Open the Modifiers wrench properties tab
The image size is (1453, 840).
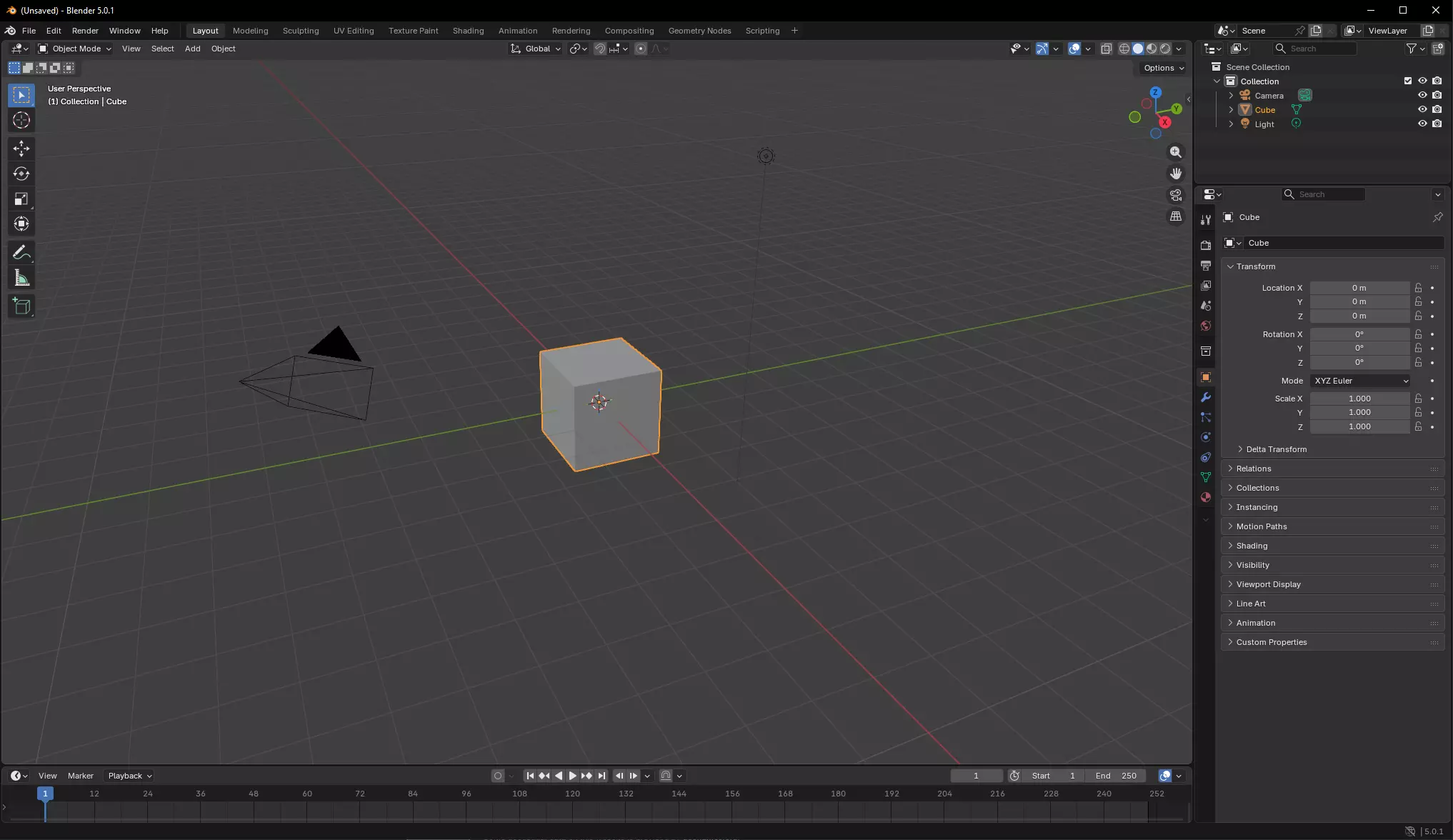[1206, 397]
